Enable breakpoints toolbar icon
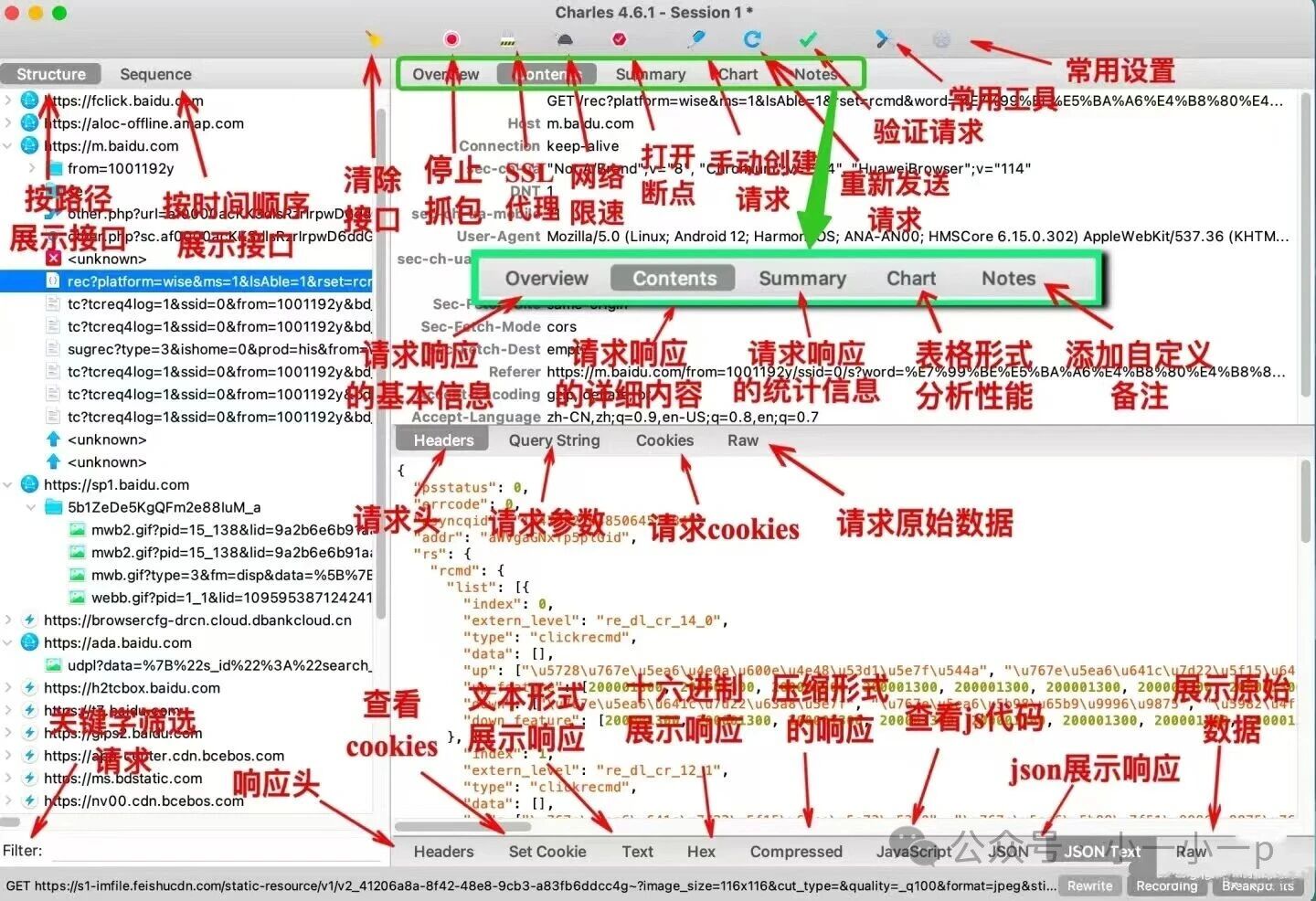The width and height of the screenshot is (1316, 901). point(619,39)
